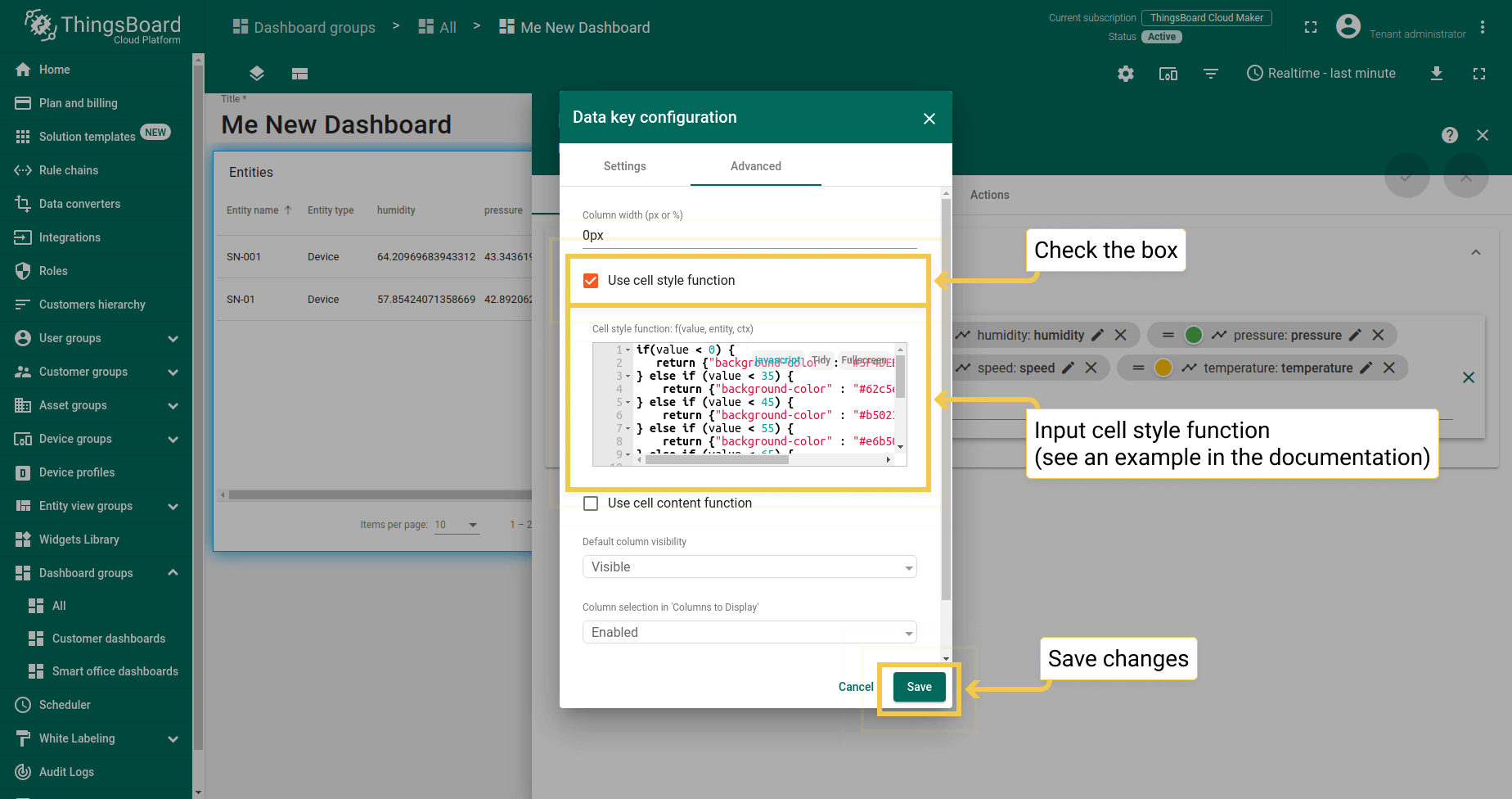
Task: Collapse the datasource panel chevron
Action: pyautogui.click(x=1476, y=252)
